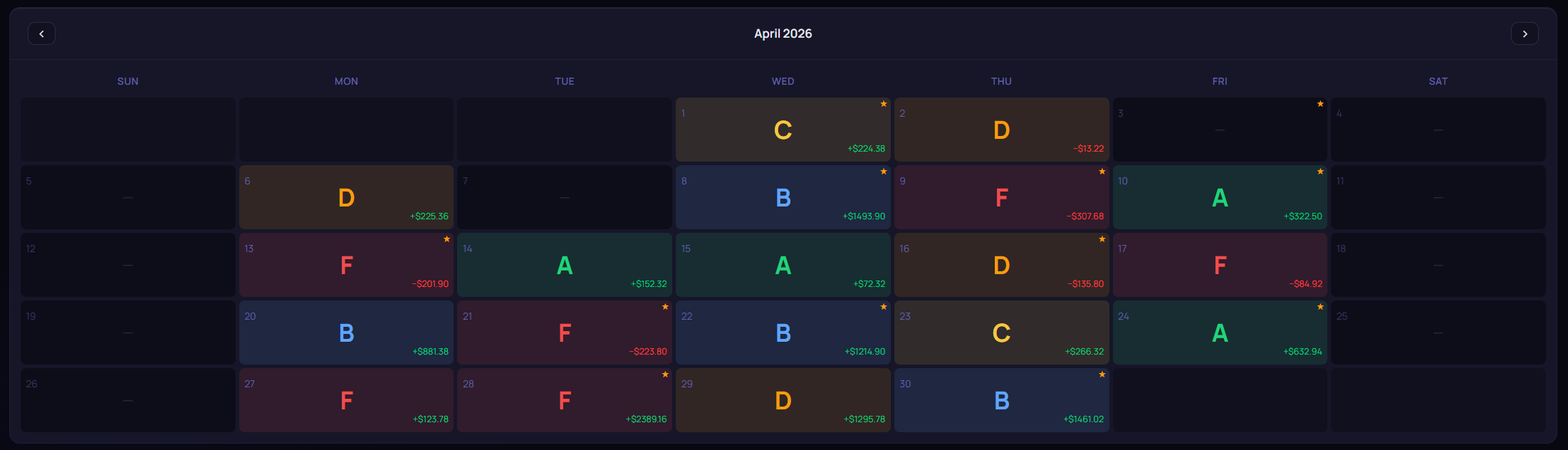Select April 14 graded A
Viewport: 1568px width, 450px height.
point(565,265)
